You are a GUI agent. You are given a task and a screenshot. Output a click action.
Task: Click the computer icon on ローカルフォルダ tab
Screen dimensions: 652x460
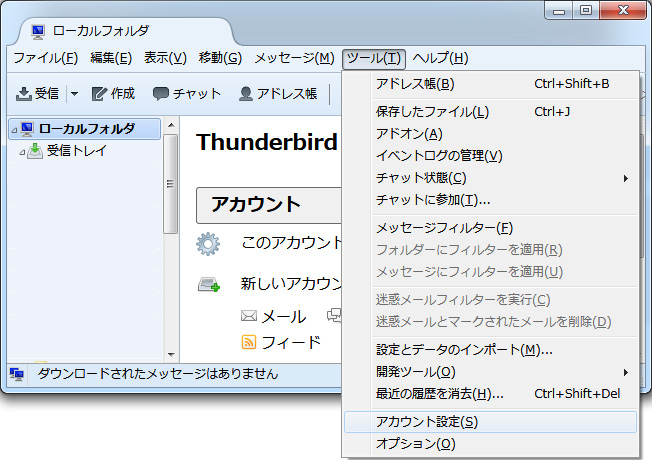[x=38, y=31]
